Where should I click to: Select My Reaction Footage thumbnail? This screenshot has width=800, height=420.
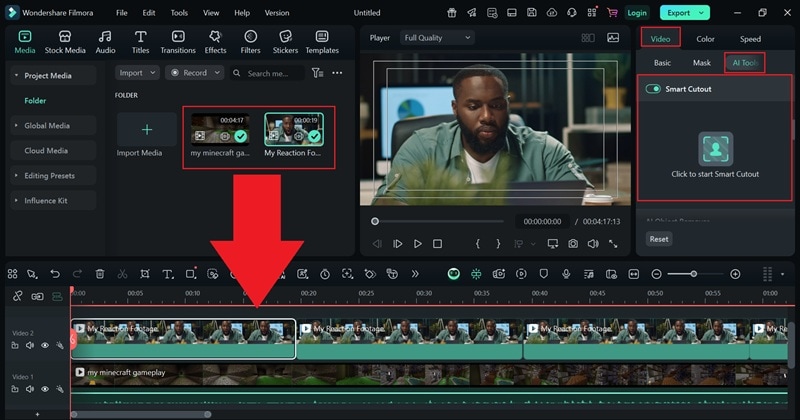293,129
